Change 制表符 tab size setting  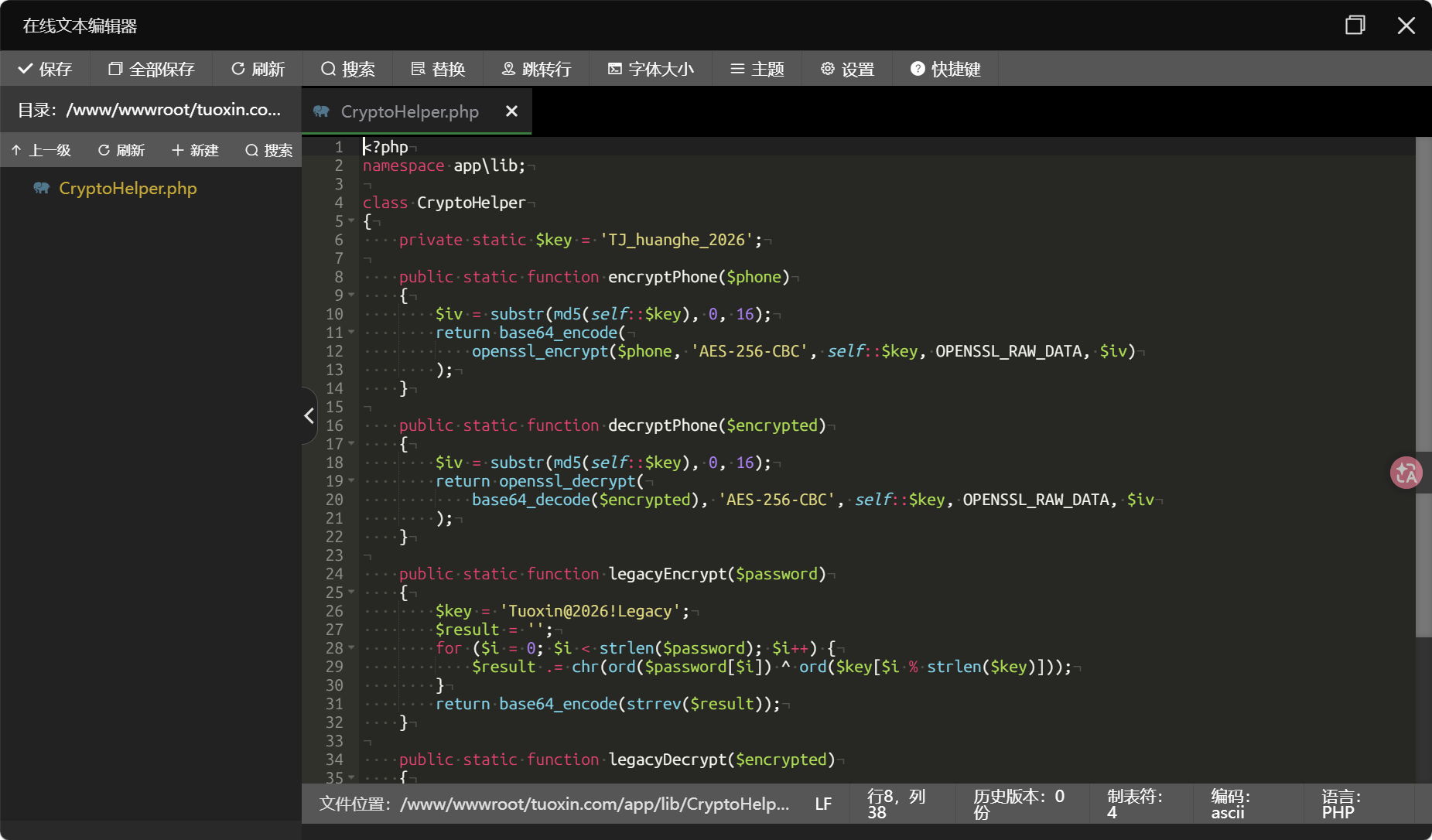pyautogui.click(x=1134, y=804)
